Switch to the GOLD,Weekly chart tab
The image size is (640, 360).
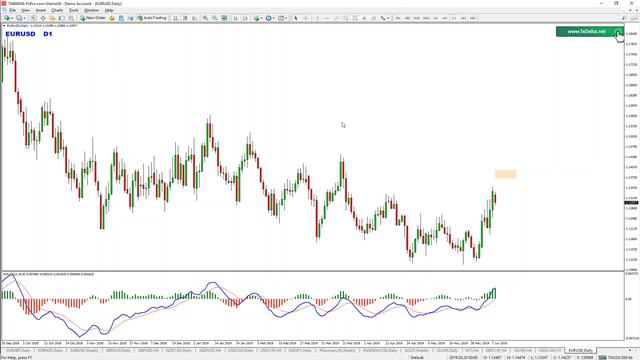416,351
